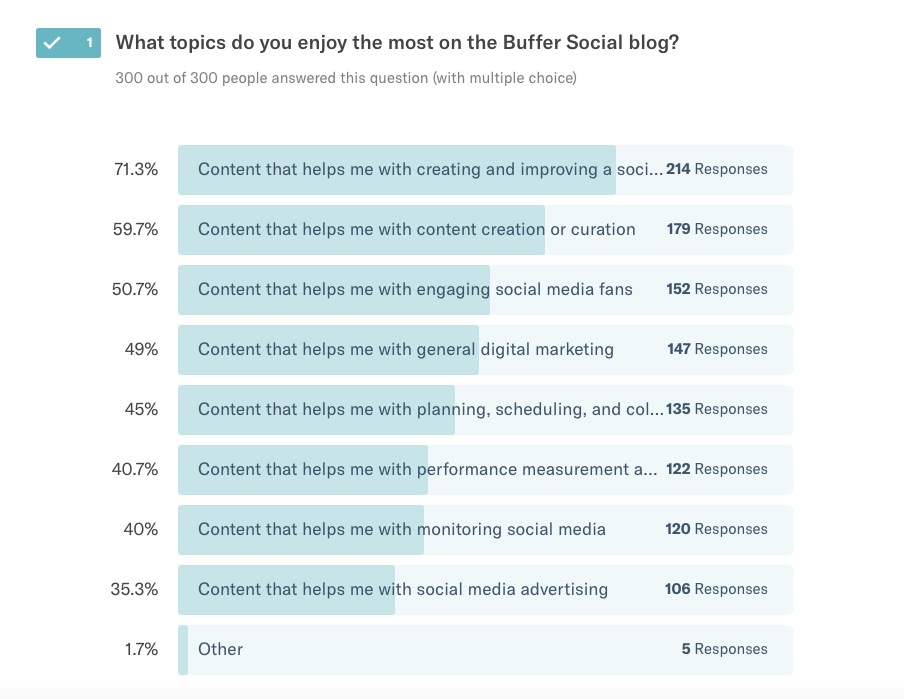Click the '300 out of 300 people answered' subtitle
The image size is (904, 699).
coord(346,78)
